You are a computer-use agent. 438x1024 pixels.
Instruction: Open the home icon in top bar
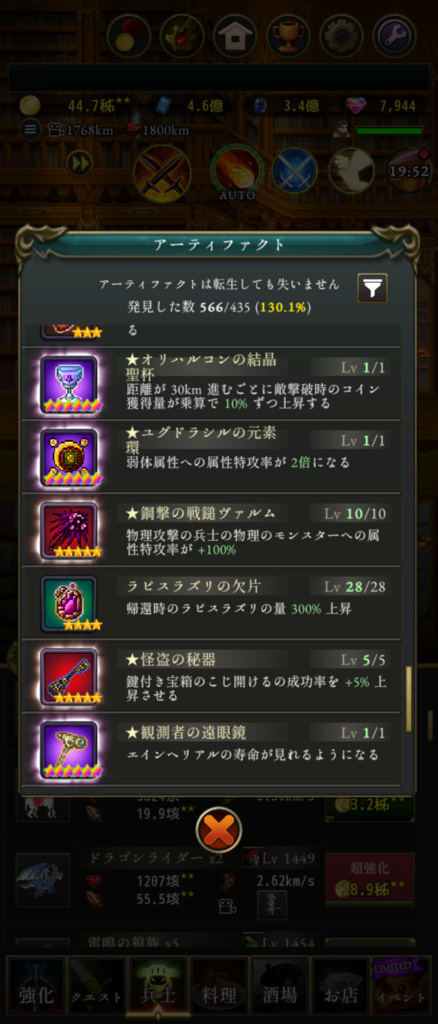pyautogui.click(x=235, y=35)
